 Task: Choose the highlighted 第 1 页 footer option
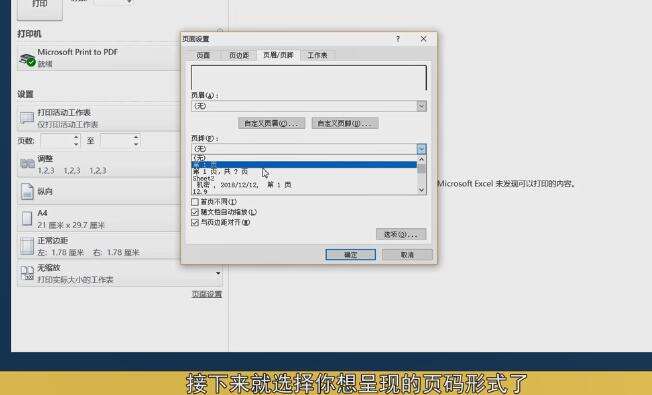click(304, 165)
